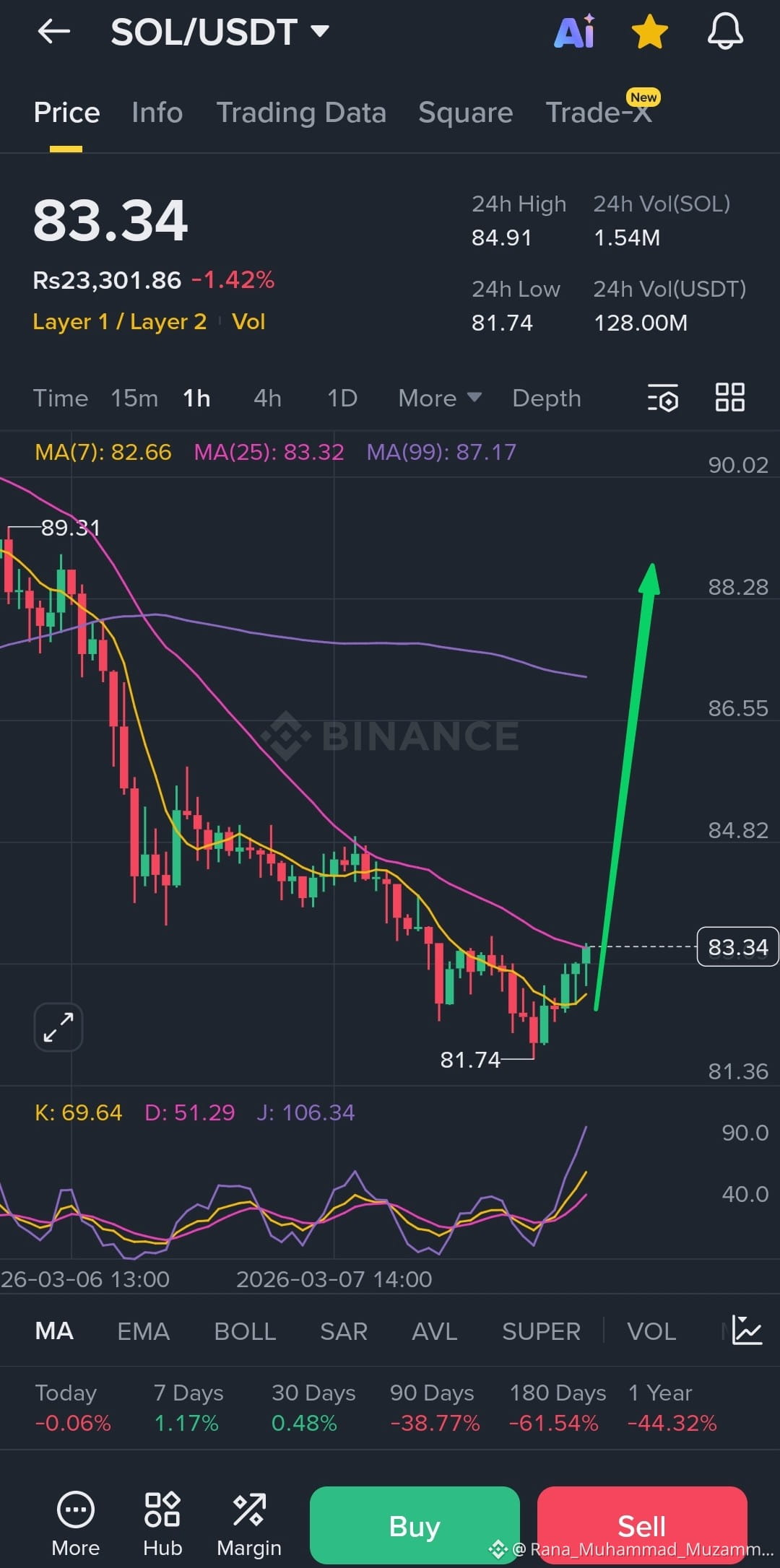Tap the 24h Vol(USDT) 128.00M value
This screenshot has width=780, height=1568.
pyautogui.click(x=641, y=323)
